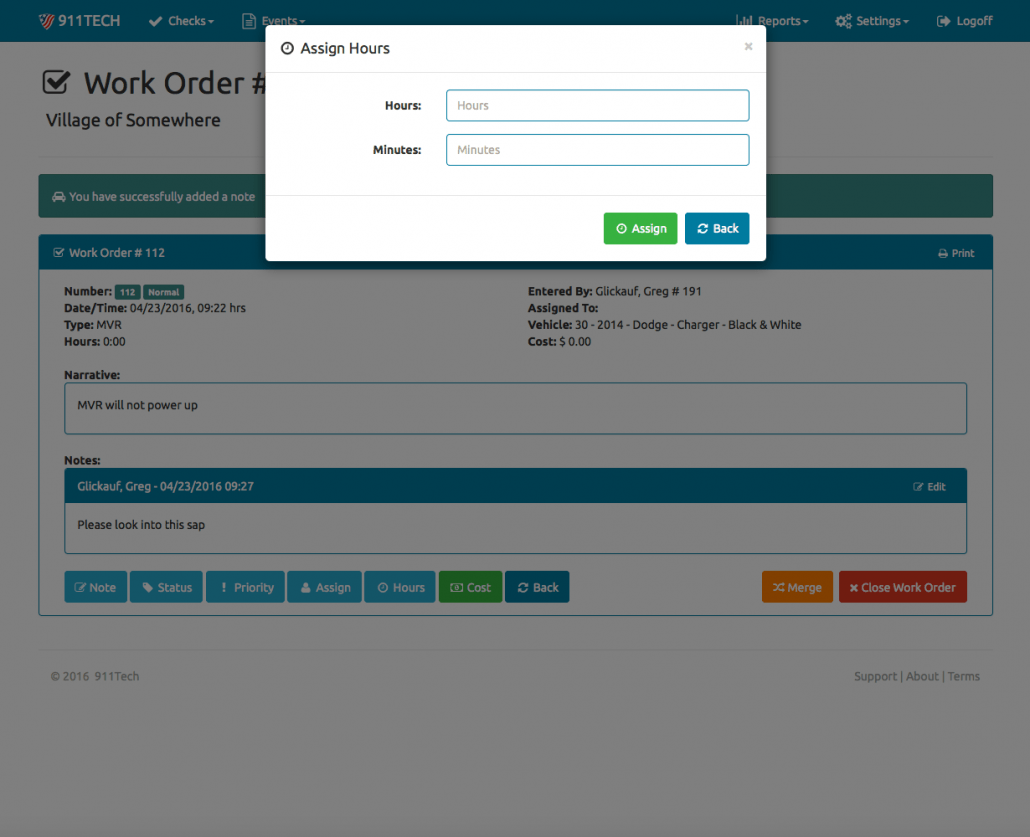Screen dimensions: 1030x837
Task: Expand the Reports dropdown menu
Action: click(x=771, y=21)
